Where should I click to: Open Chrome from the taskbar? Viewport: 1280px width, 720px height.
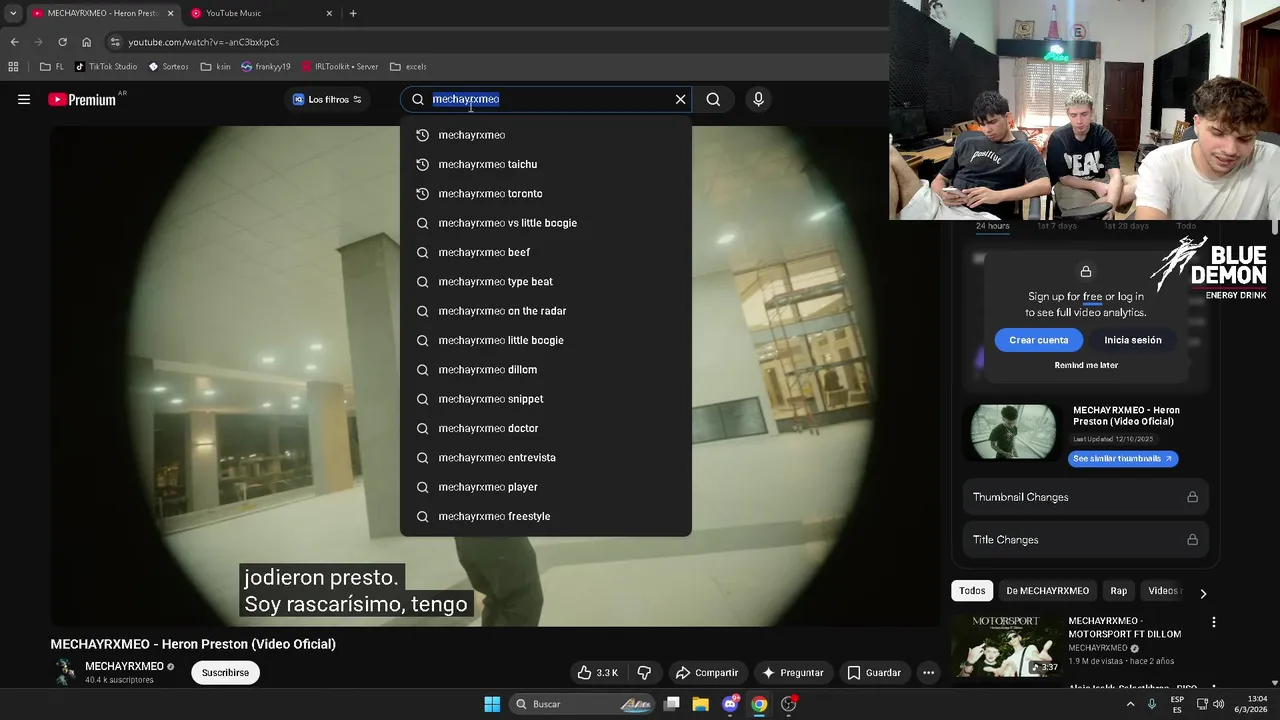point(759,704)
